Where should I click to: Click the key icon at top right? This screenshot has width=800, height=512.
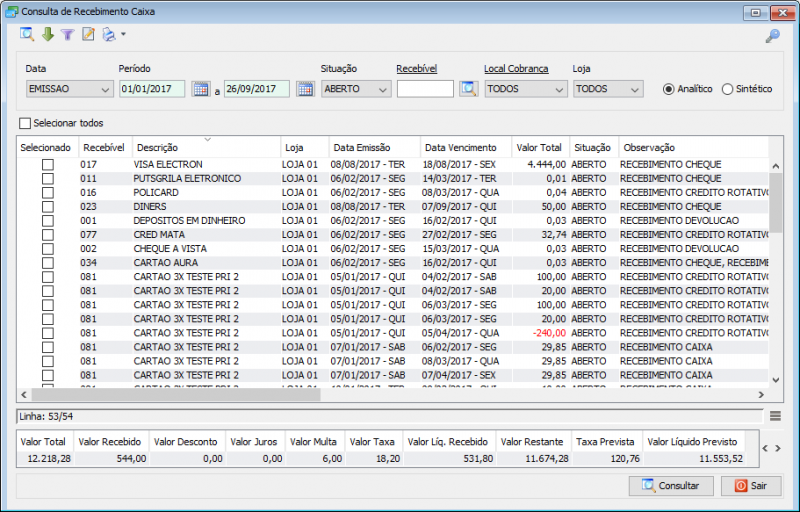(x=772, y=36)
